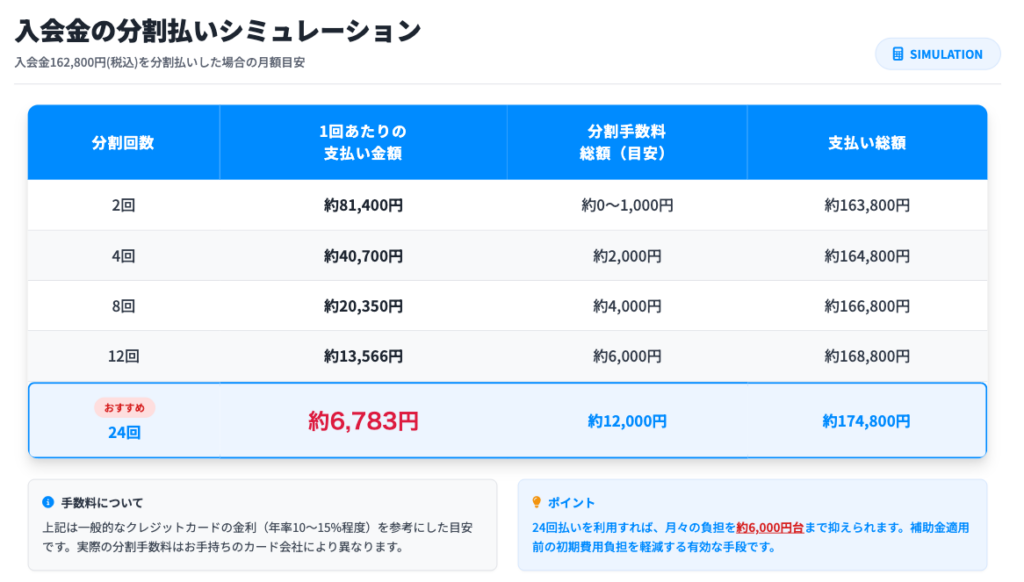
Task: Select the 1回あたりの支払い金額 column header
Action: (x=363, y=142)
